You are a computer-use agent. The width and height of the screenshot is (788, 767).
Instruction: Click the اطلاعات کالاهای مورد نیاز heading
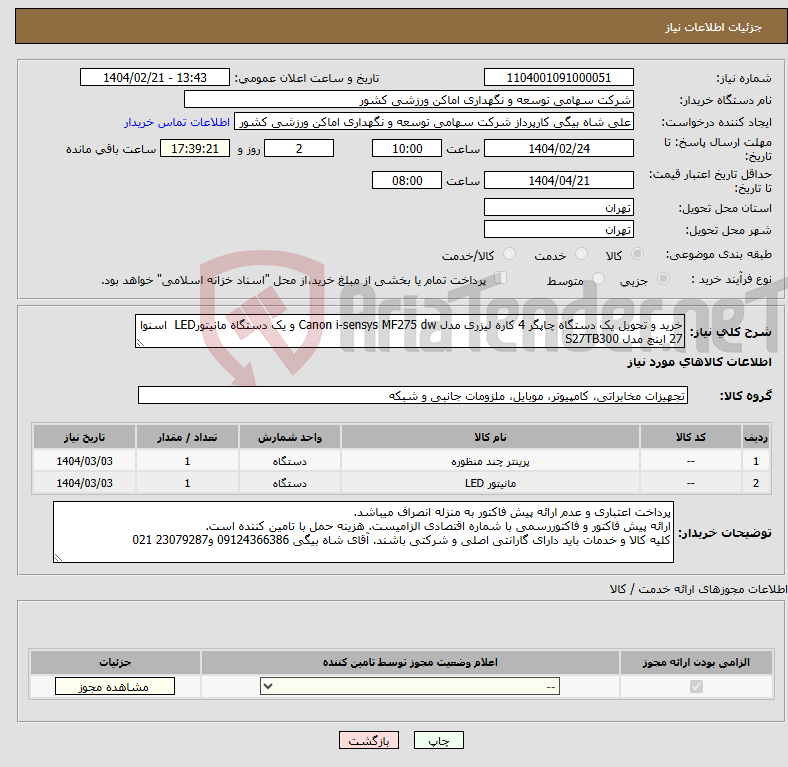699,362
